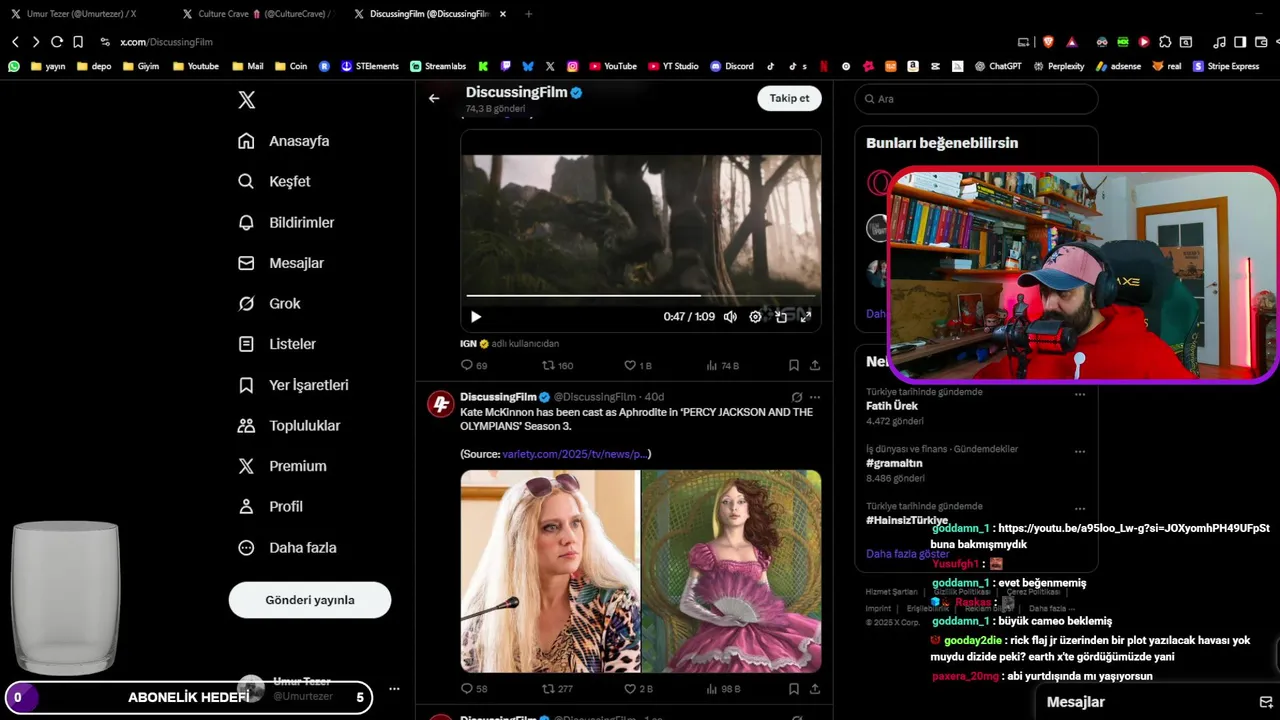Toggle picture-in-picture on the video
The width and height of the screenshot is (1280, 720).
click(781, 317)
